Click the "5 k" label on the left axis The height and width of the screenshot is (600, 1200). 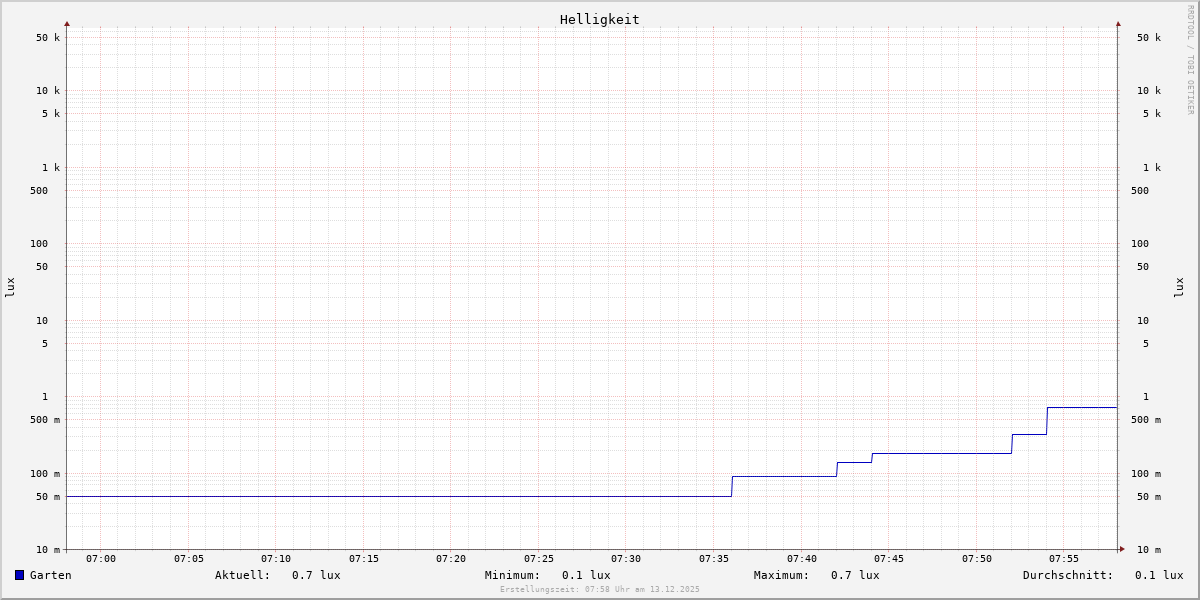click(51, 114)
